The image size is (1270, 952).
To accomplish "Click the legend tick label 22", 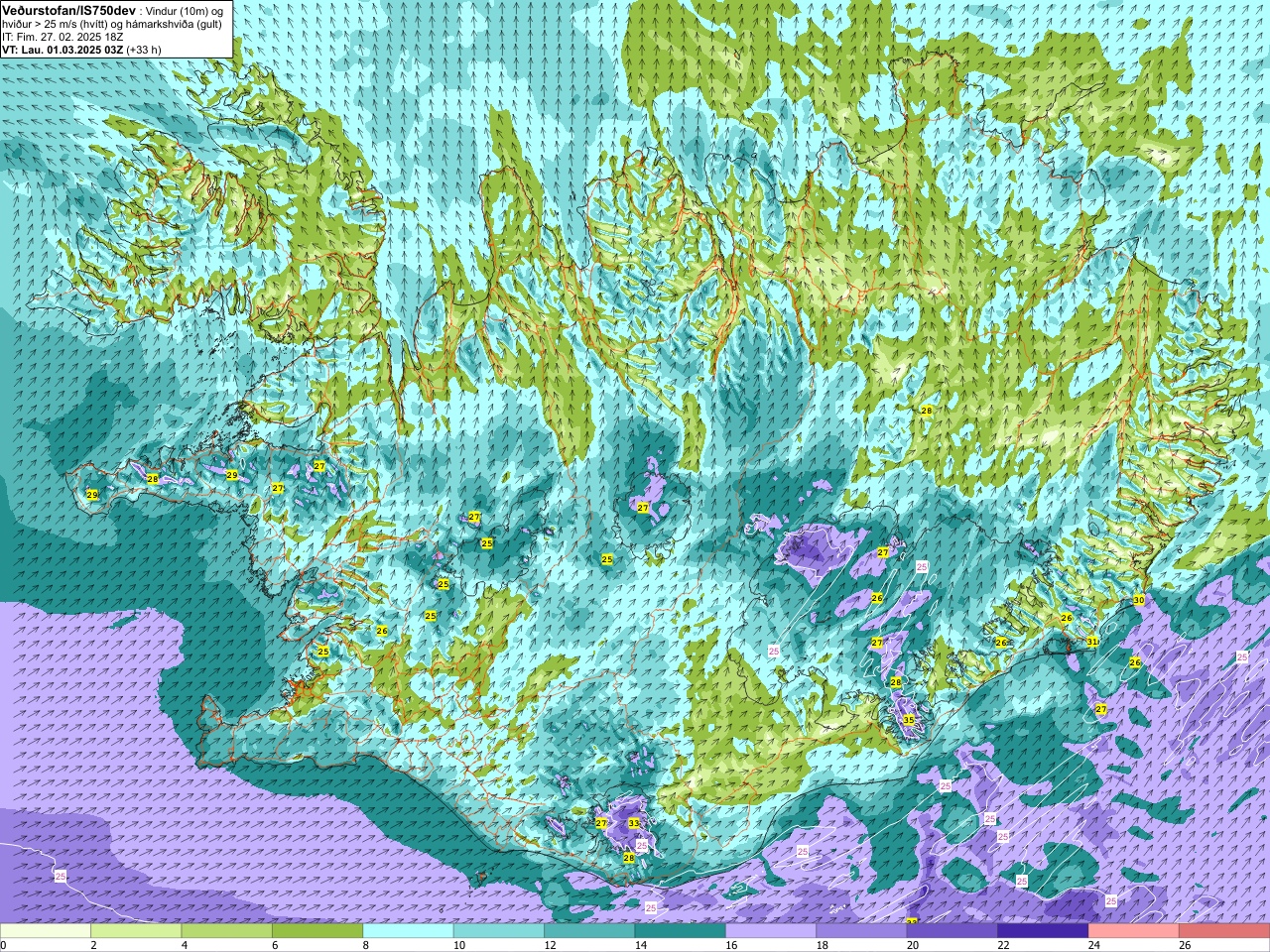I will (1001, 945).
